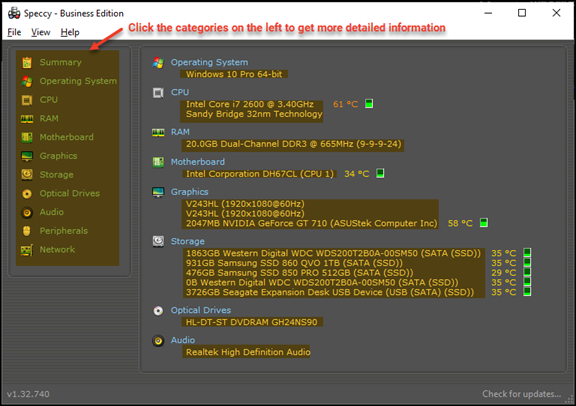576x406 pixels.
Task: Click the Check for updates link
Action: [522, 394]
